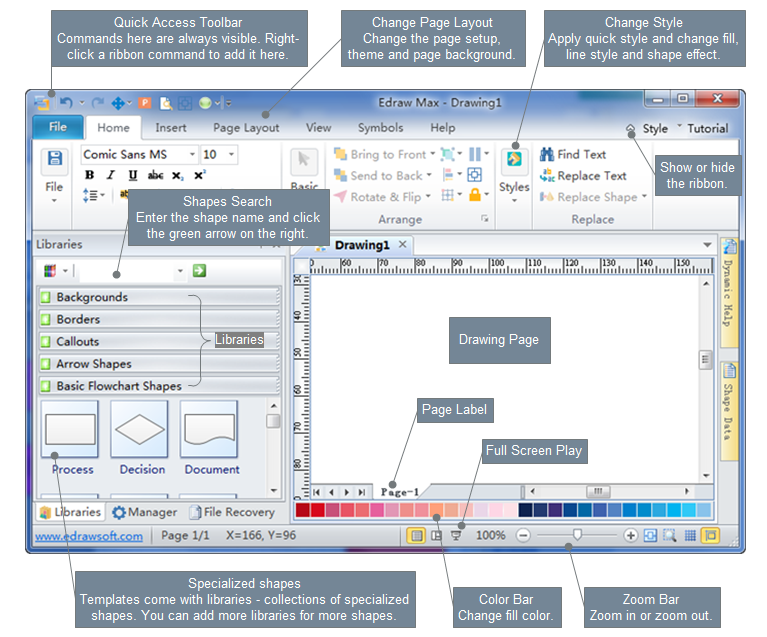Apply subscript formatting
The height and width of the screenshot is (637, 767).
(178, 176)
